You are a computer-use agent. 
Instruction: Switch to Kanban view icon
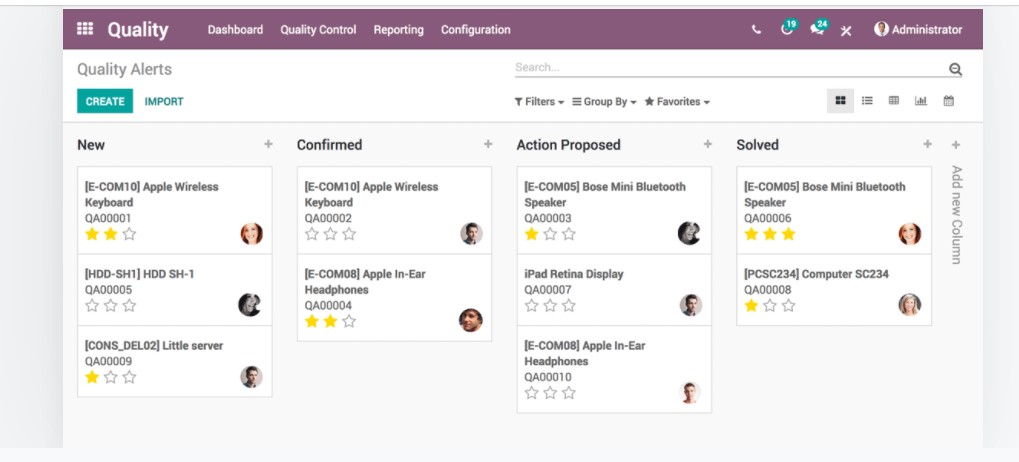coord(840,101)
